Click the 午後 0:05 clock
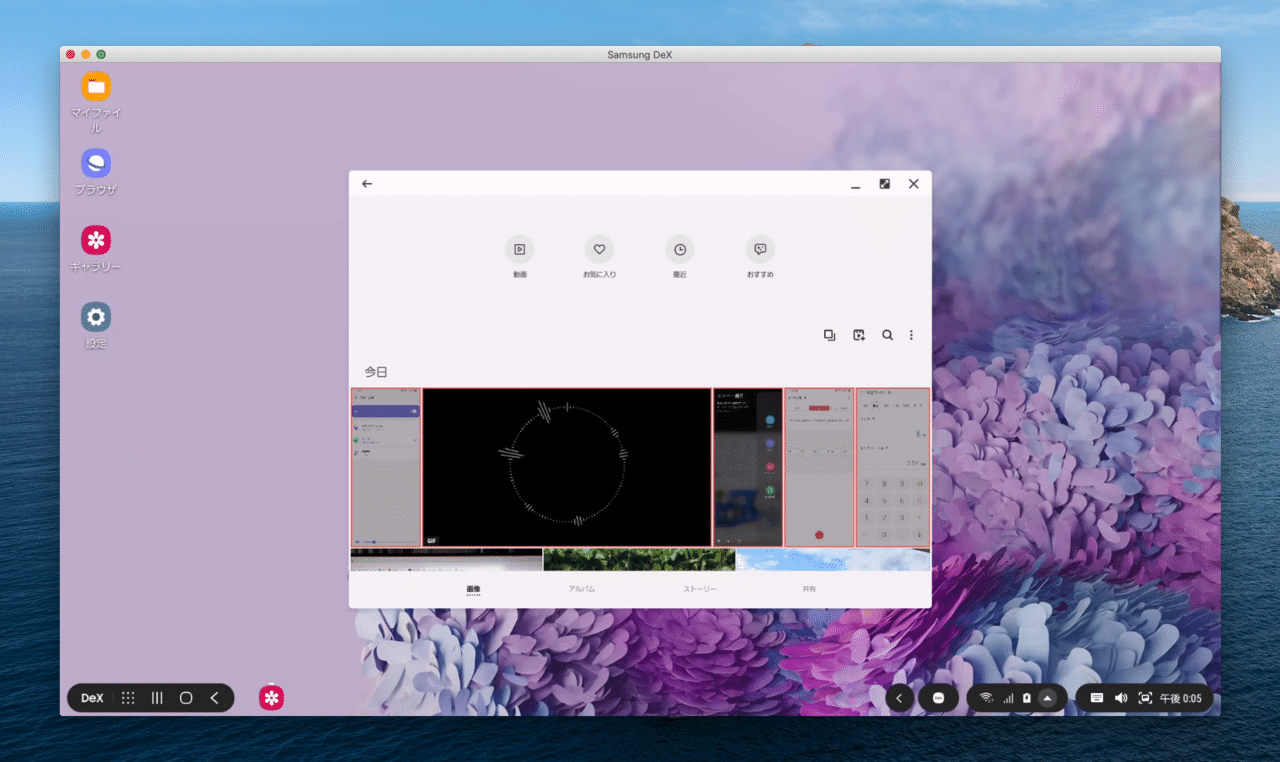 pos(1180,698)
